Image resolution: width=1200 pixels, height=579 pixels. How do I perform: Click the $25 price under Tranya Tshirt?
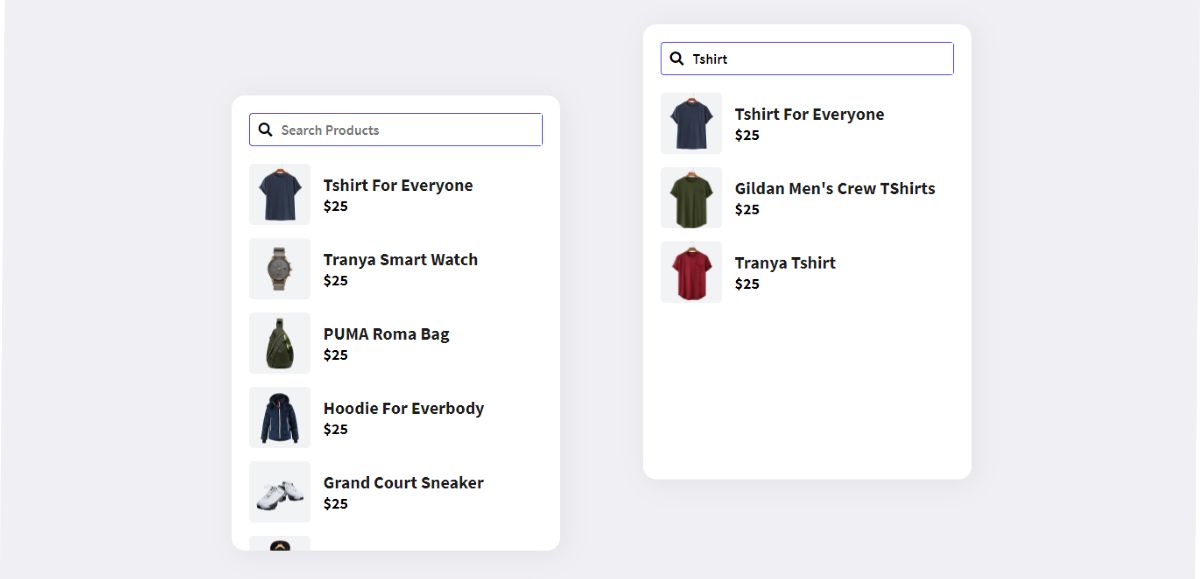click(748, 284)
